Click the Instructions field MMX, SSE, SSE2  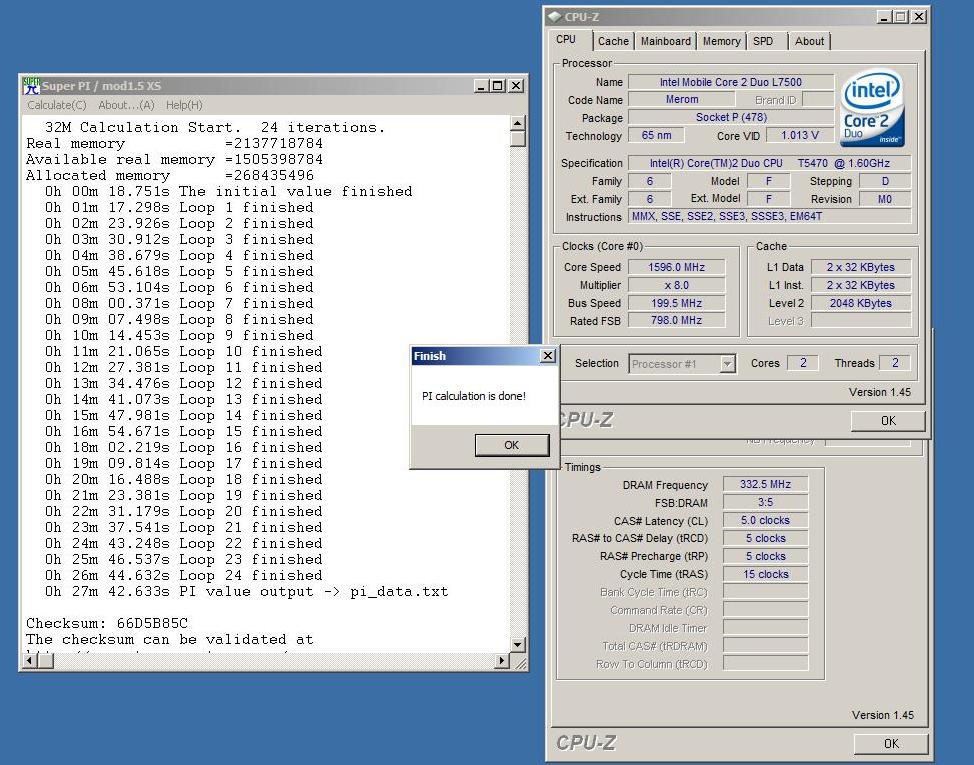click(770, 216)
